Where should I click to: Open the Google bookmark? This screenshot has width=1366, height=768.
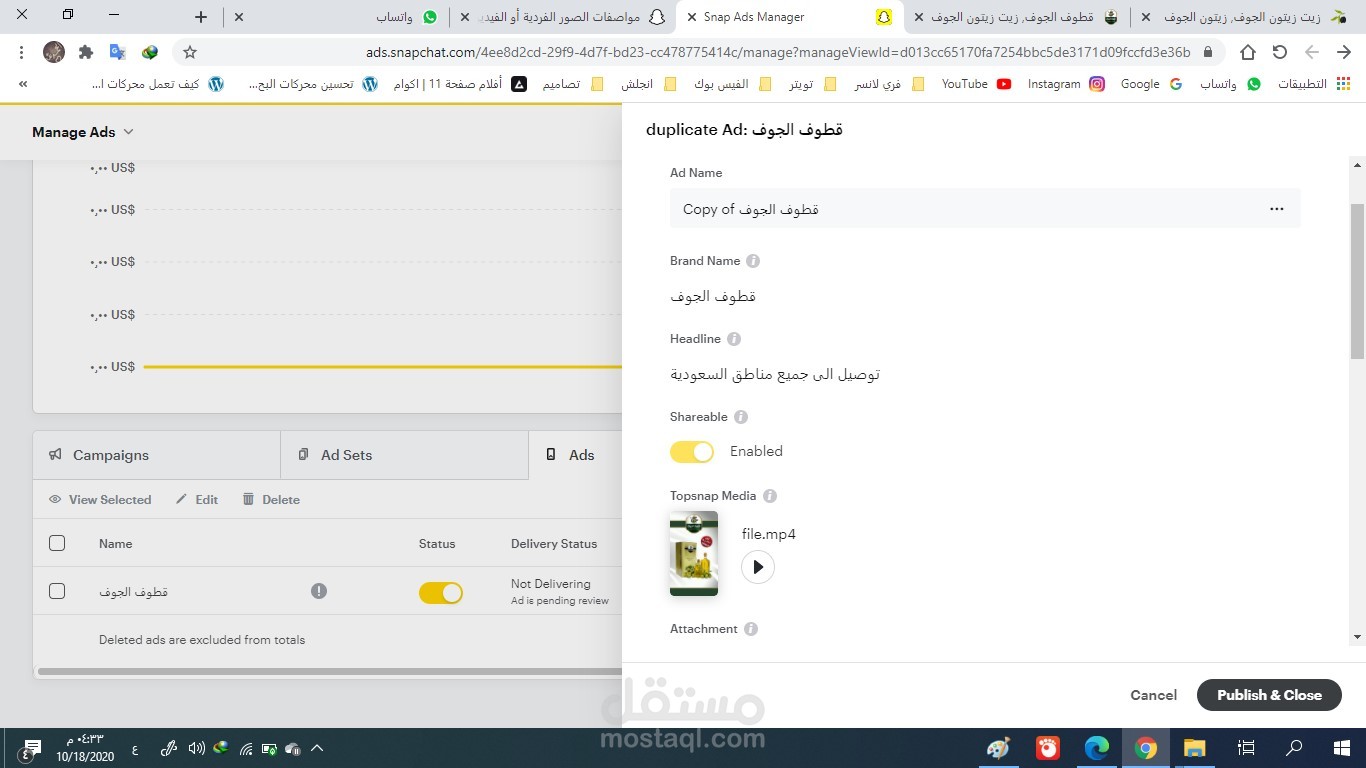(x=1151, y=84)
